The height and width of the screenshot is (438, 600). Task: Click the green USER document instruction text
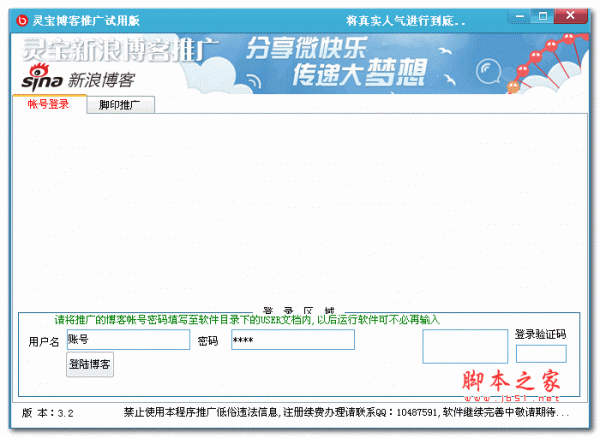(247, 319)
